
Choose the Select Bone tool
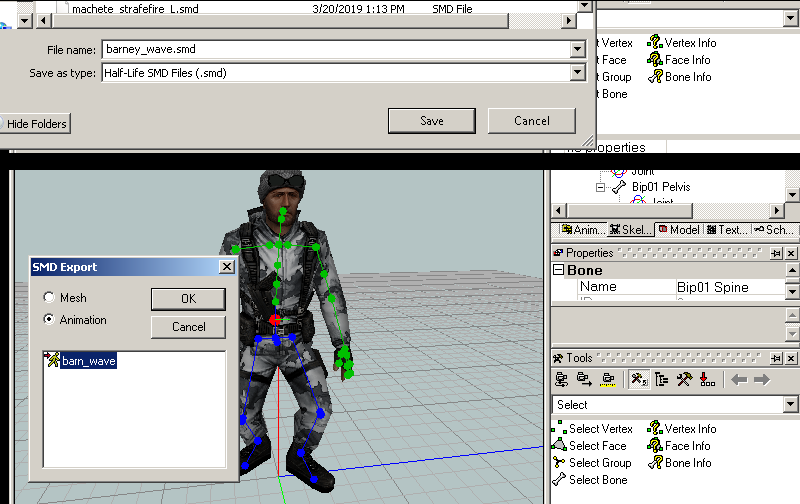point(590,480)
